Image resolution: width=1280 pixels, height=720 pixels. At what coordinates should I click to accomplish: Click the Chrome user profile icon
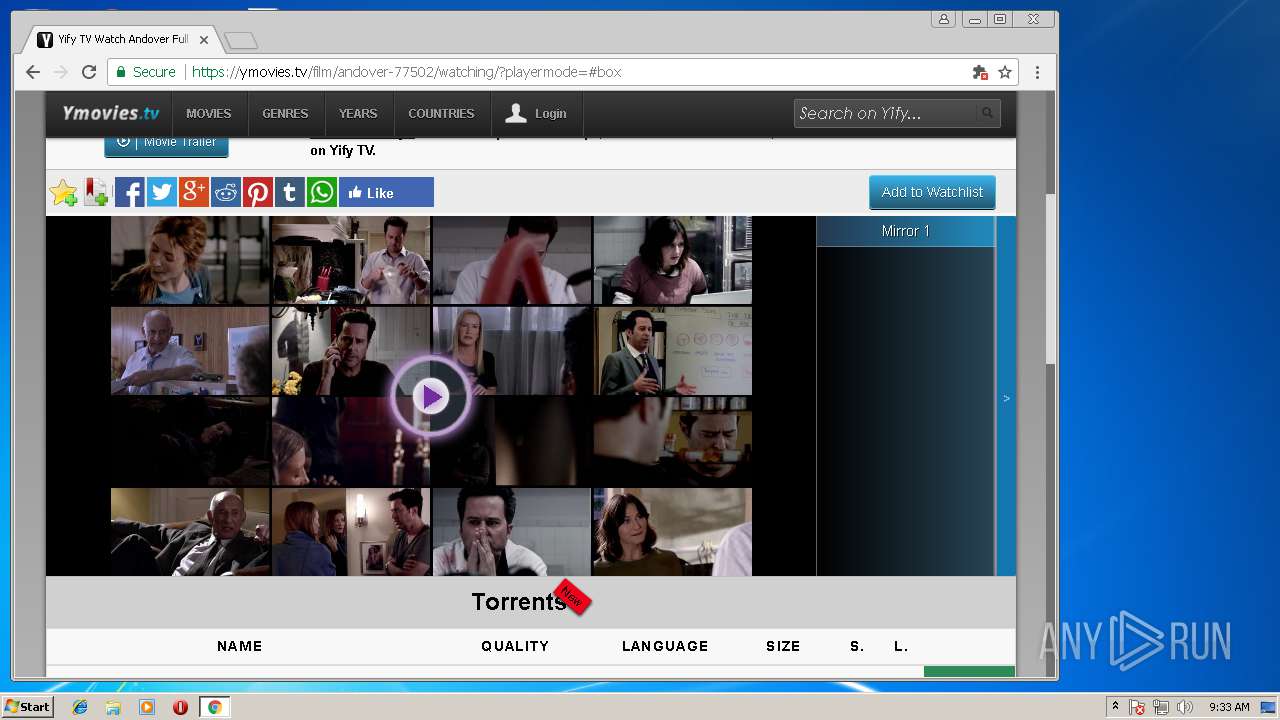(943, 19)
